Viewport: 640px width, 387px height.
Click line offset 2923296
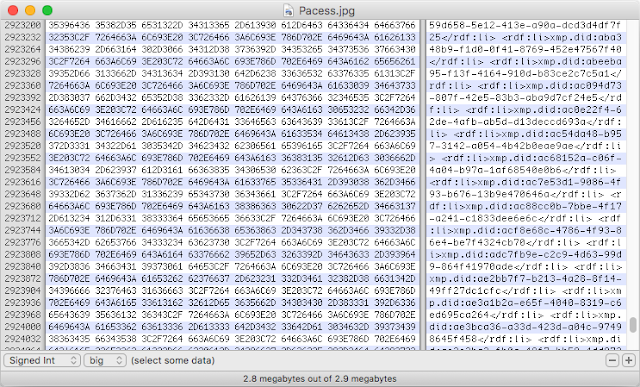point(23,62)
